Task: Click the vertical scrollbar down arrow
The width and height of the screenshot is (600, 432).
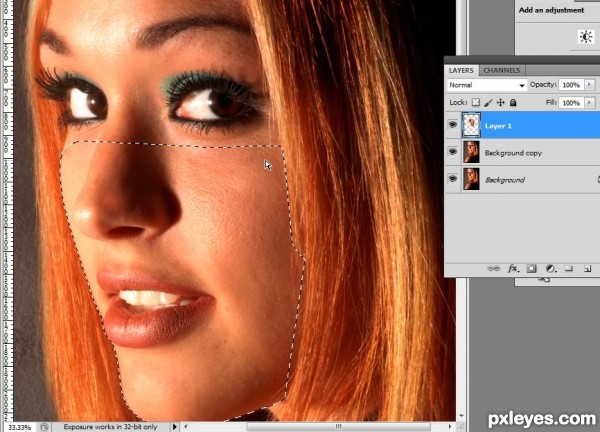Action: pyautogui.click(x=461, y=416)
